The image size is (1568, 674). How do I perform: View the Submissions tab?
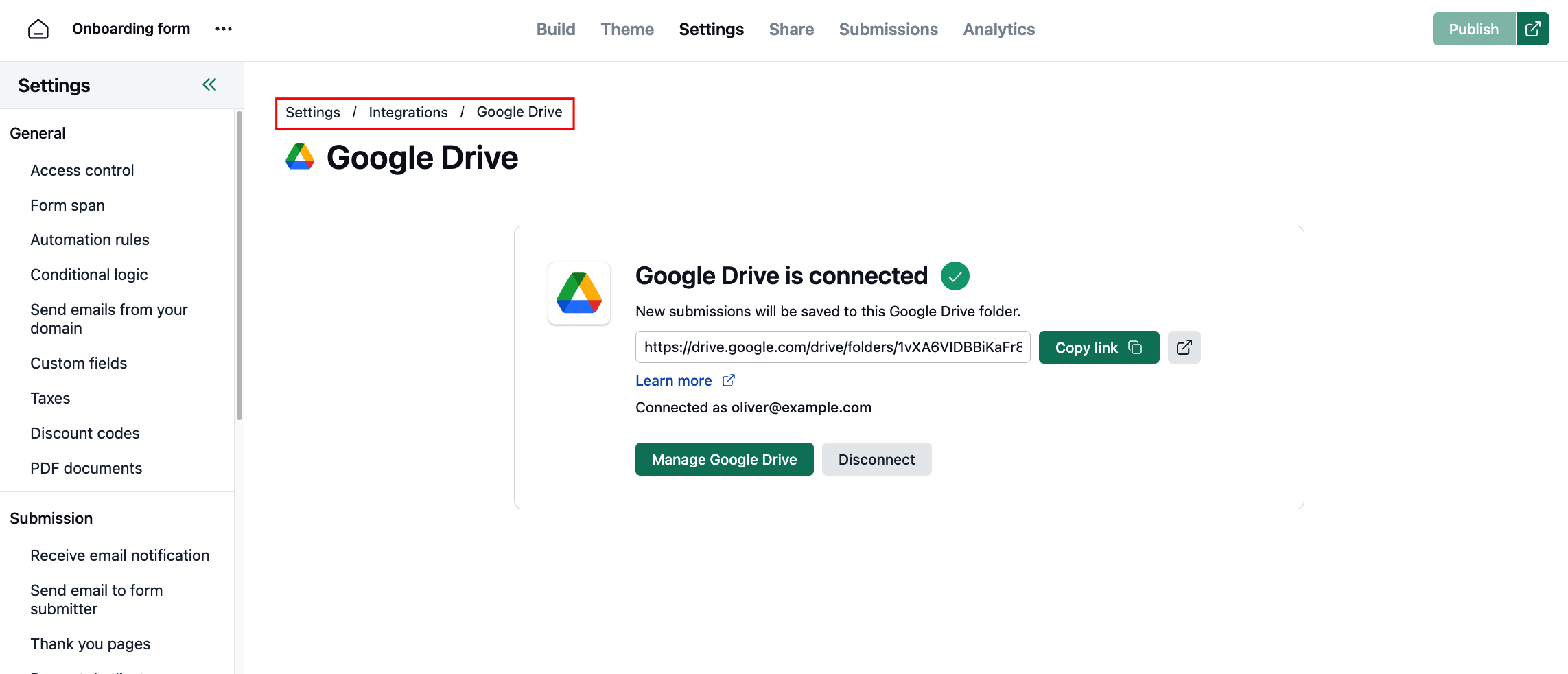tap(889, 29)
